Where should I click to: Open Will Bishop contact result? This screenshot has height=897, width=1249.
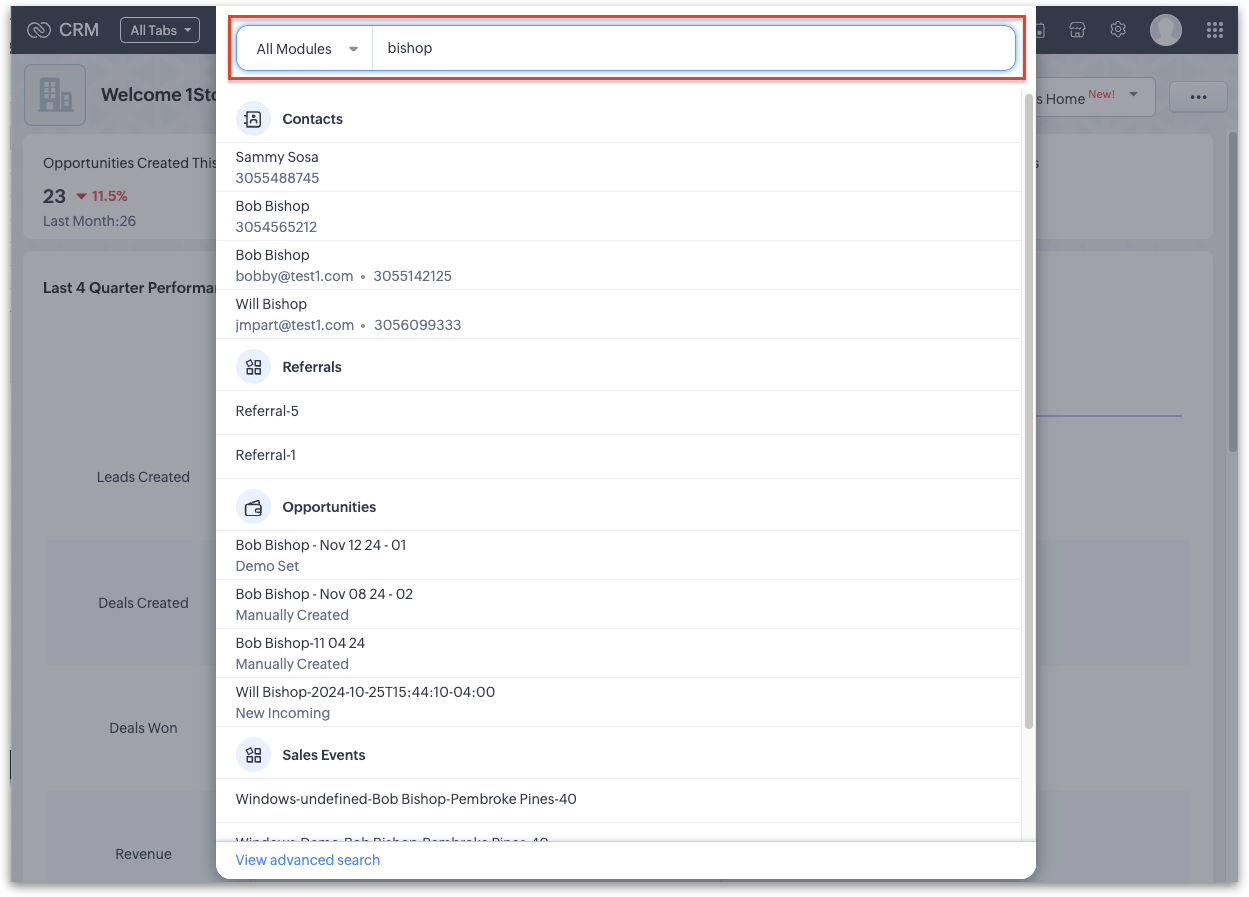(271, 304)
